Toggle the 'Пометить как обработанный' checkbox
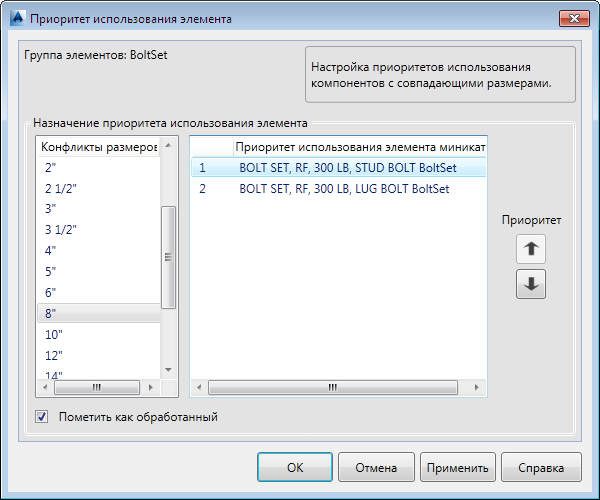Screen dimensions: 600x500 tap(42, 416)
